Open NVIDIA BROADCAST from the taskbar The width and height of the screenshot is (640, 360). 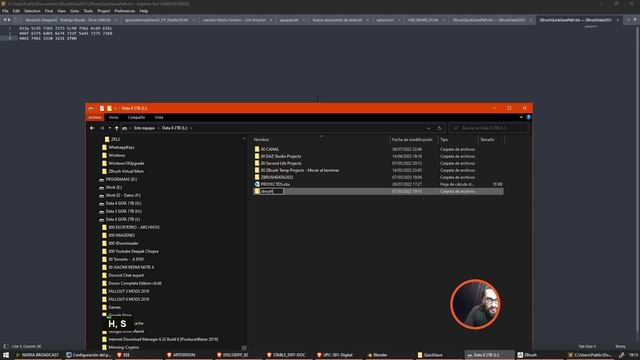coord(37,355)
